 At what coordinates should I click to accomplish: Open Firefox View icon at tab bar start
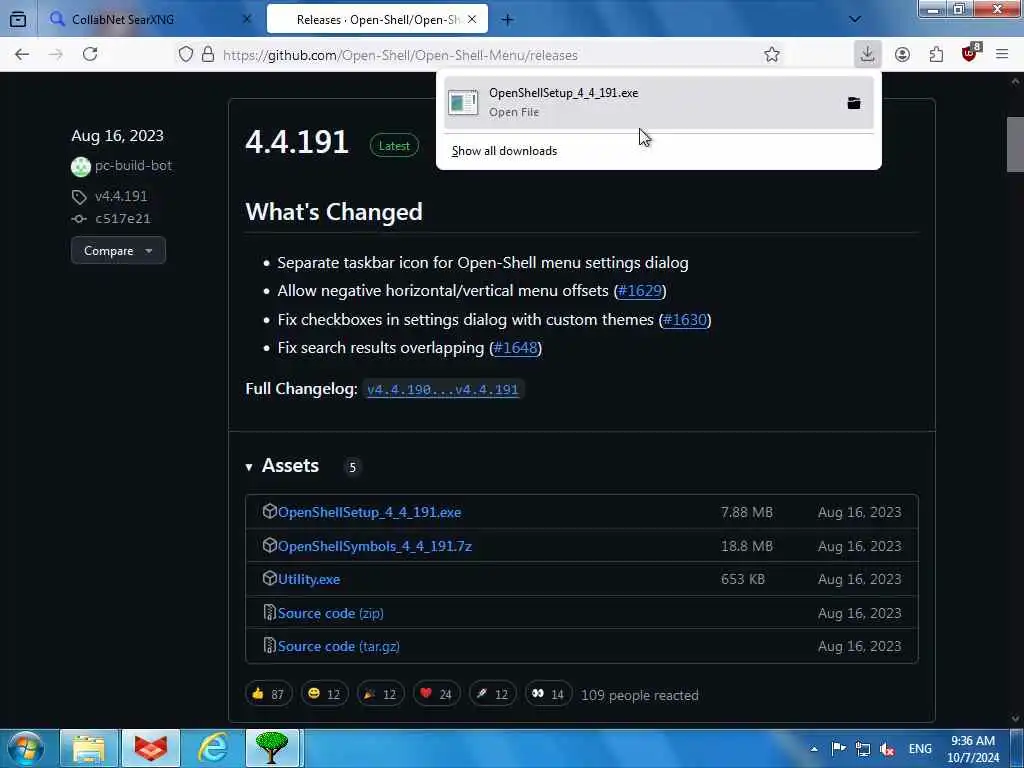click(x=18, y=19)
